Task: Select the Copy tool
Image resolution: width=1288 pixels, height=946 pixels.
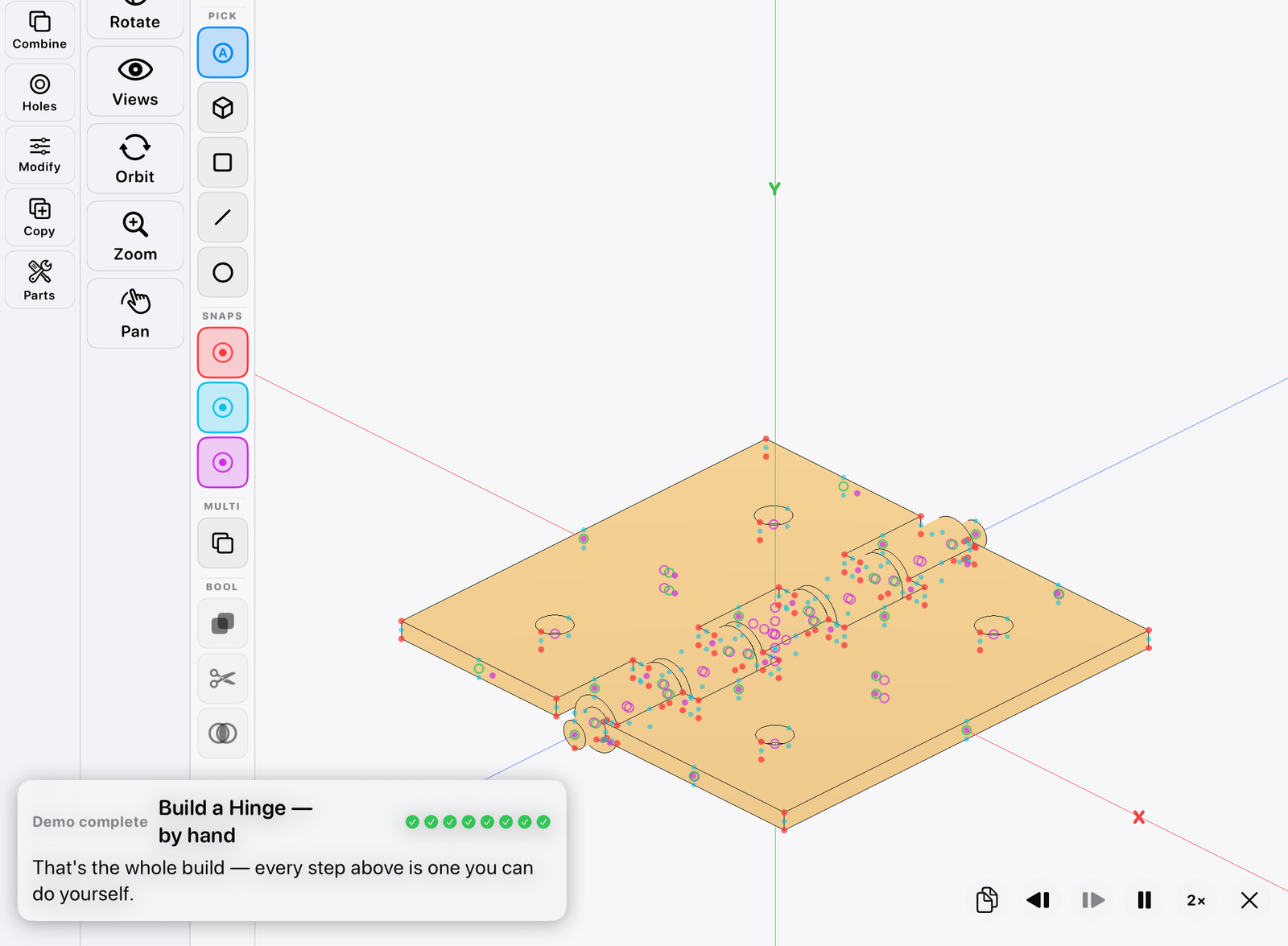Action: coord(39,217)
